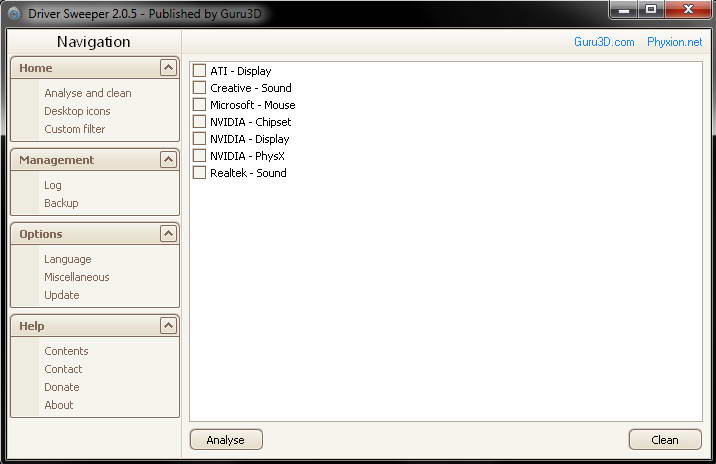Screen dimensions: 716x464
Task: Collapse the Management navigation section
Action: pyautogui.click(x=168, y=160)
